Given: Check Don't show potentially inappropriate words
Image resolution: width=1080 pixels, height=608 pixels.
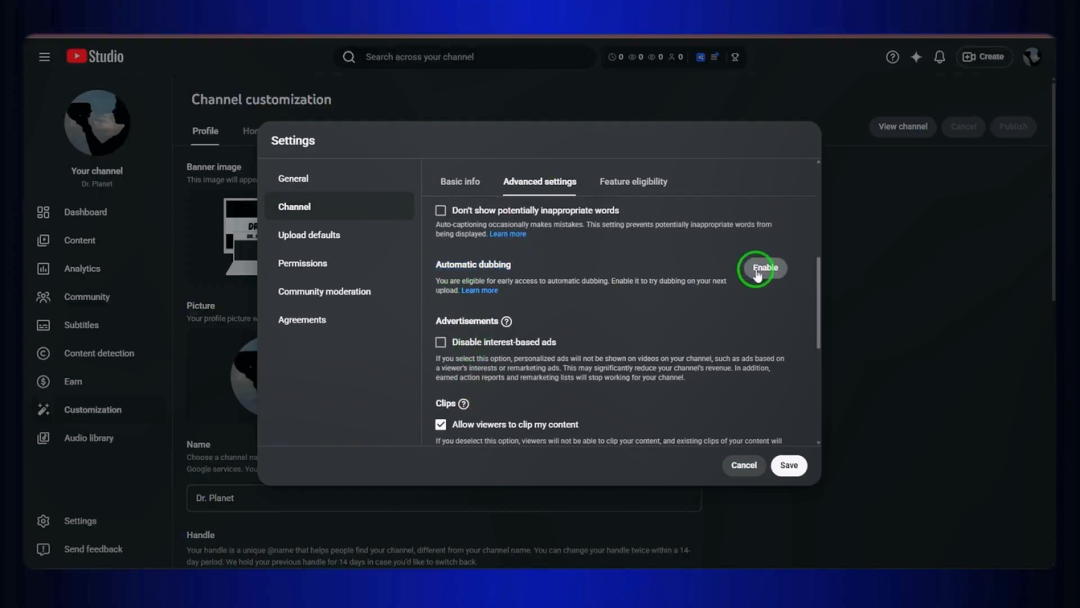Looking at the screenshot, I should point(441,211).
